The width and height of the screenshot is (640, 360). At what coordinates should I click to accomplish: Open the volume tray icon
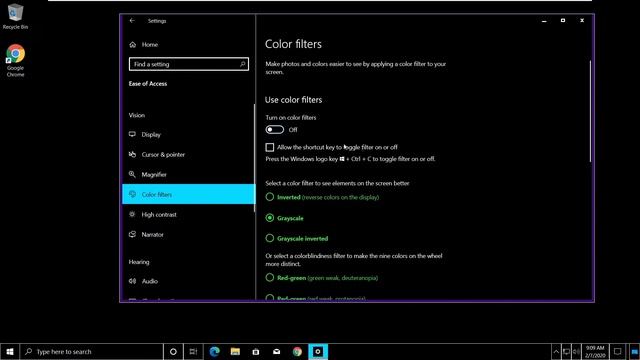(576, 351)
